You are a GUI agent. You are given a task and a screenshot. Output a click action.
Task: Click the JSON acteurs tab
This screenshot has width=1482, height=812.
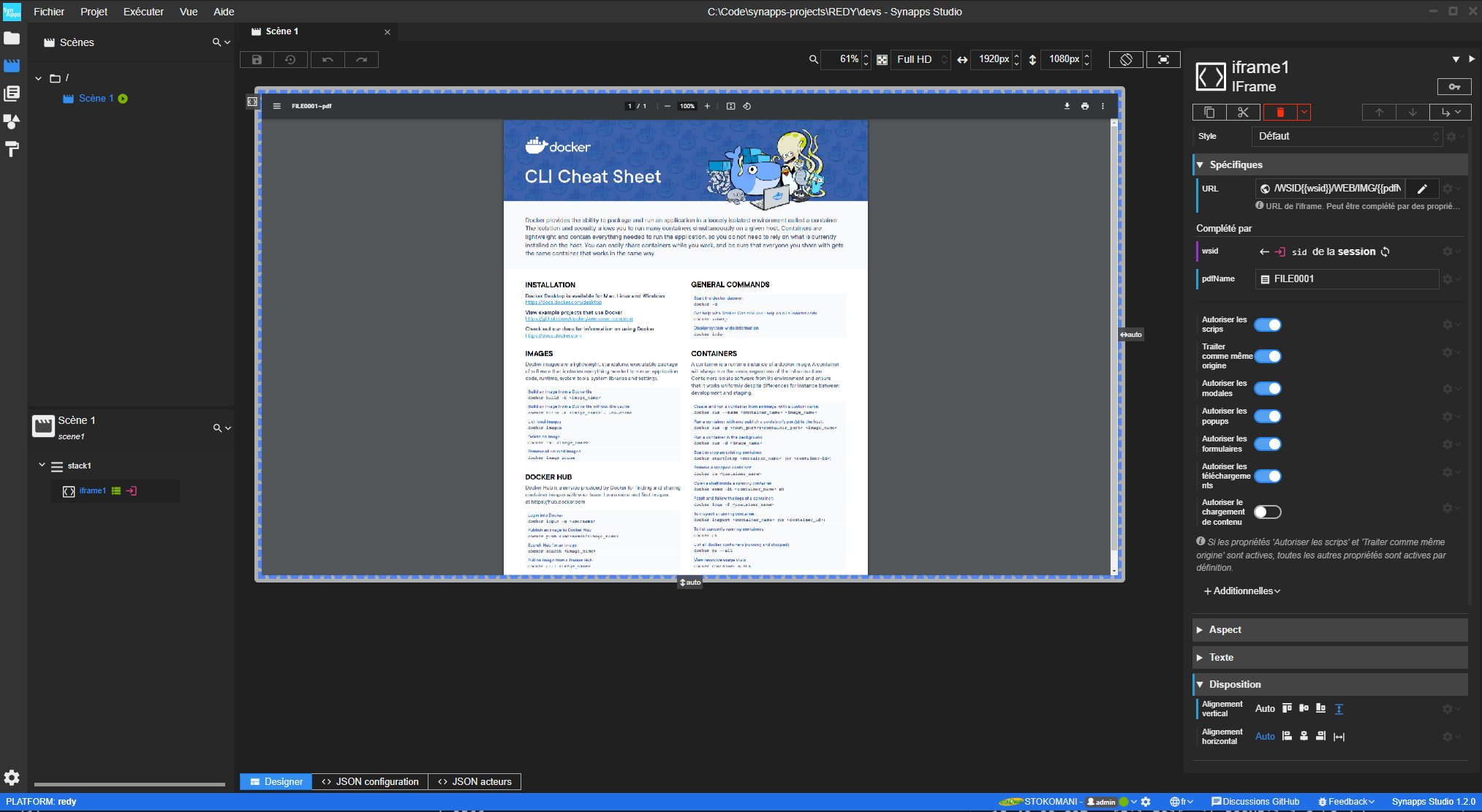tap(481, 781)
